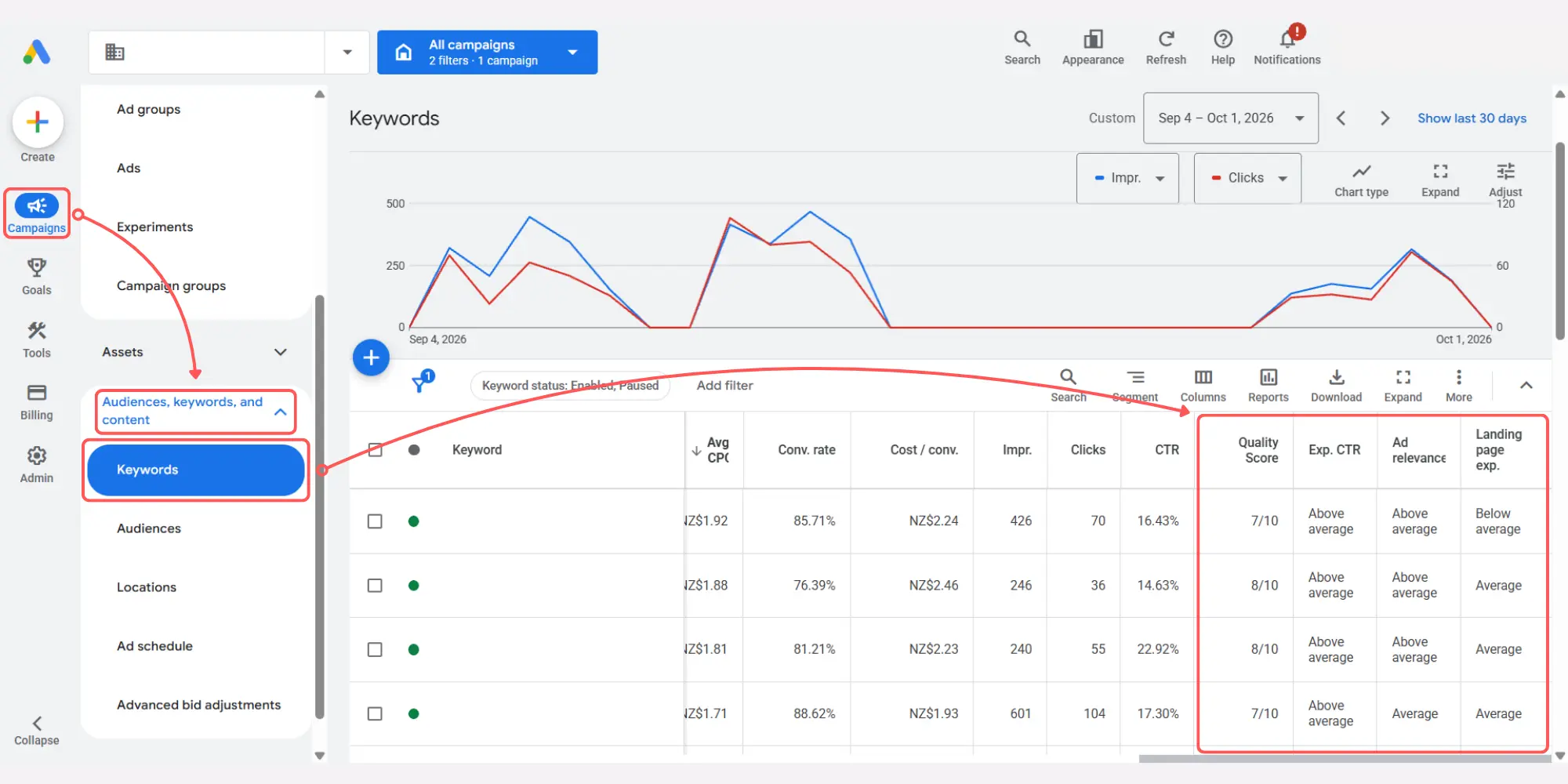This screenshot has width=1568, height=784.
Task: Go to Campaigns in the sidebar
Action: coord(37,213)
